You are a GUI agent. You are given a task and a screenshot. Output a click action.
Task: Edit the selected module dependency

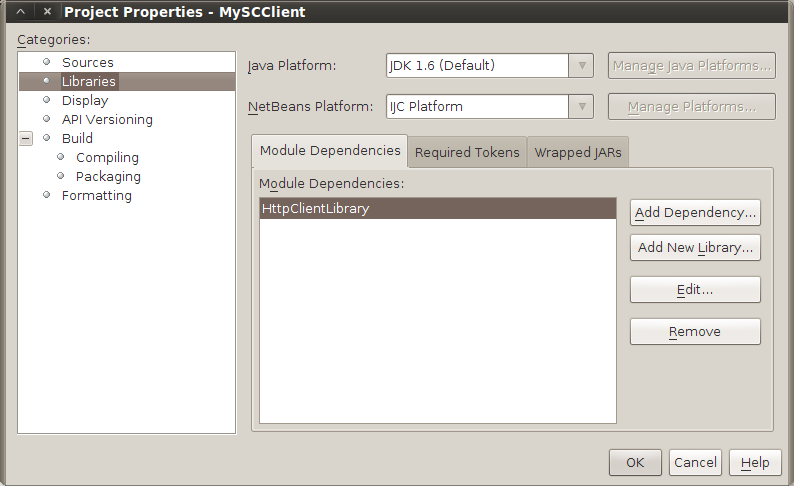point(695,290)
